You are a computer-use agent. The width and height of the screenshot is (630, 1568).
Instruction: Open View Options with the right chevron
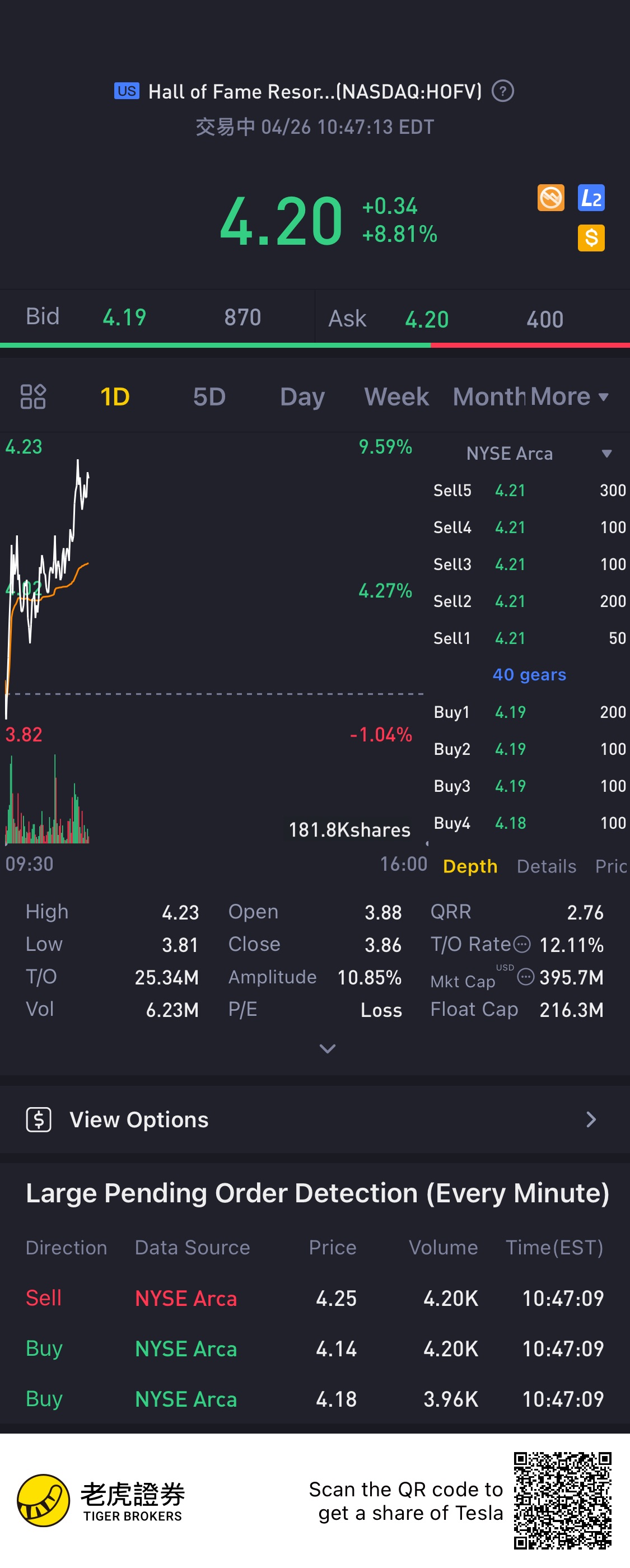click(590, 1119)
